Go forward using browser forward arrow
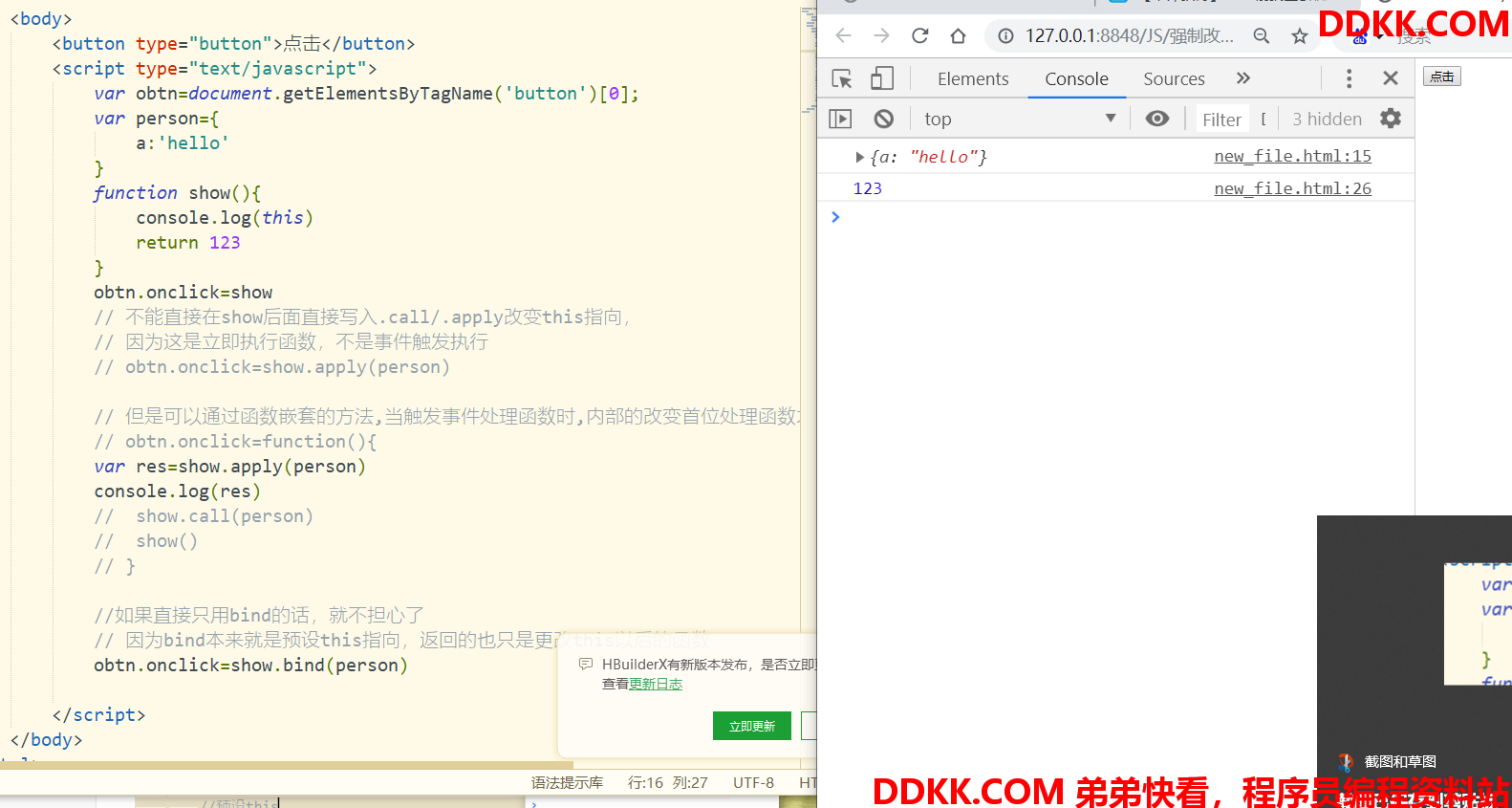The width and height of the screenshot is (1512, 808). tap(881, 35)
